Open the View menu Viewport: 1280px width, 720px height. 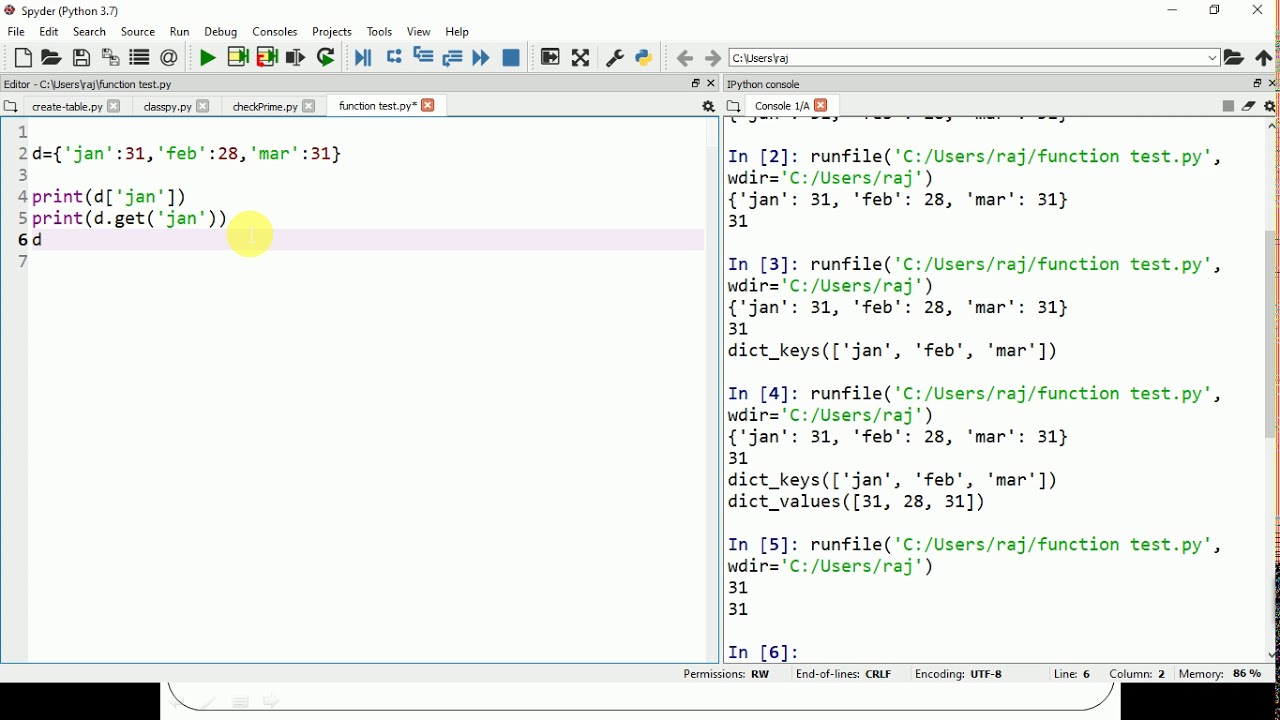click(419, 32)
